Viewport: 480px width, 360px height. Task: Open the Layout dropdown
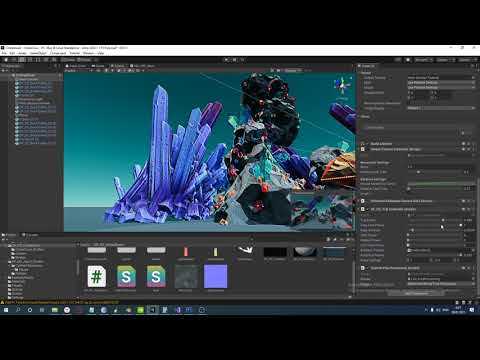click(467, 60)
